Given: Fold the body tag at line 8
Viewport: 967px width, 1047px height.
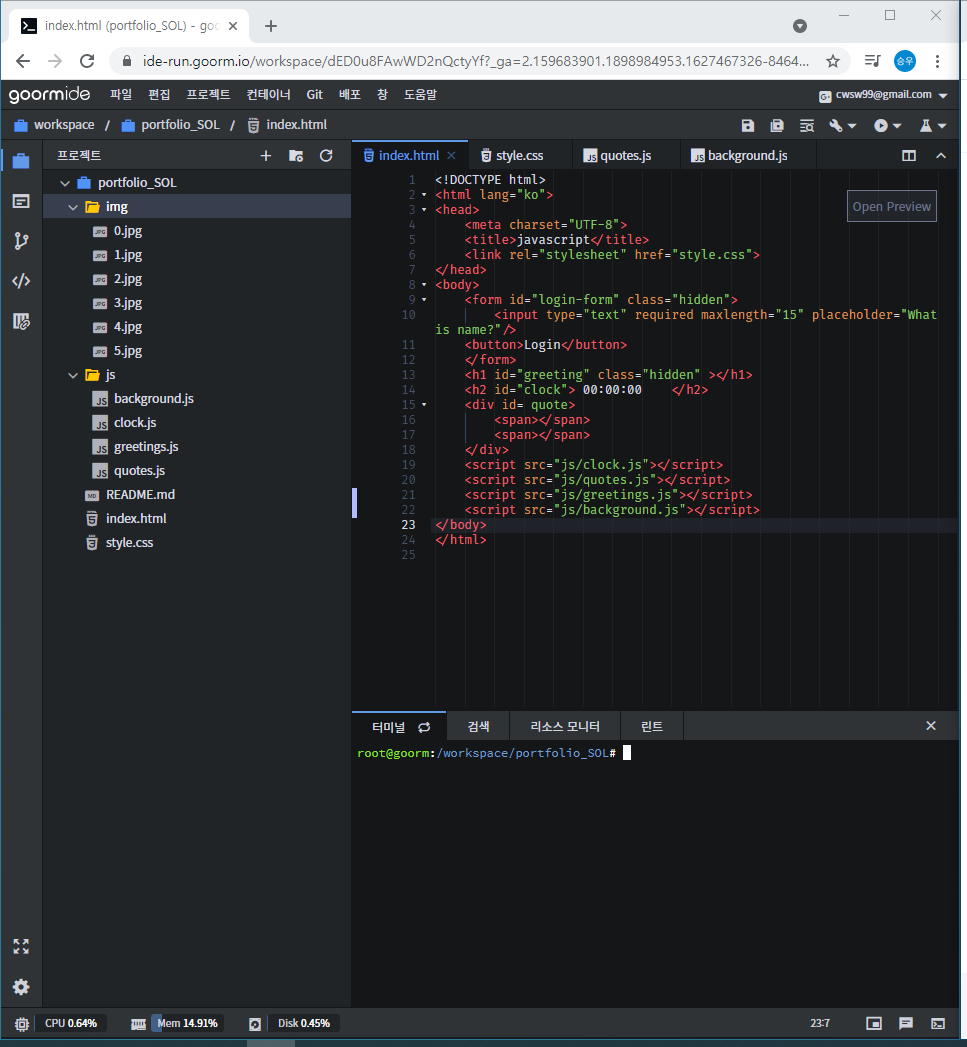Looking at the screenshot, I should point(424,284).
